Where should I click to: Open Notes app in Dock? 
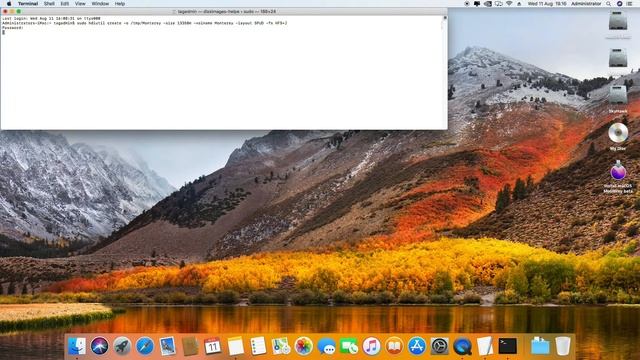(x=236, y=346)
